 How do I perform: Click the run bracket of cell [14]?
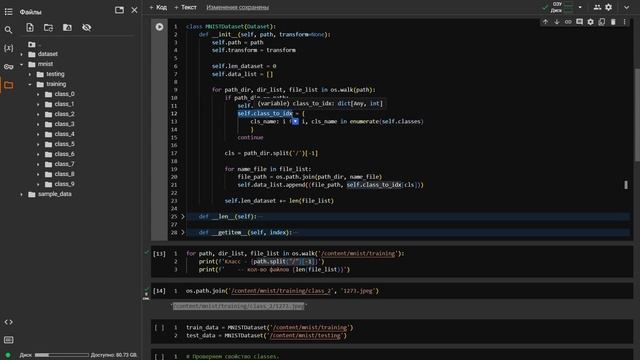[x=159, y=291]
